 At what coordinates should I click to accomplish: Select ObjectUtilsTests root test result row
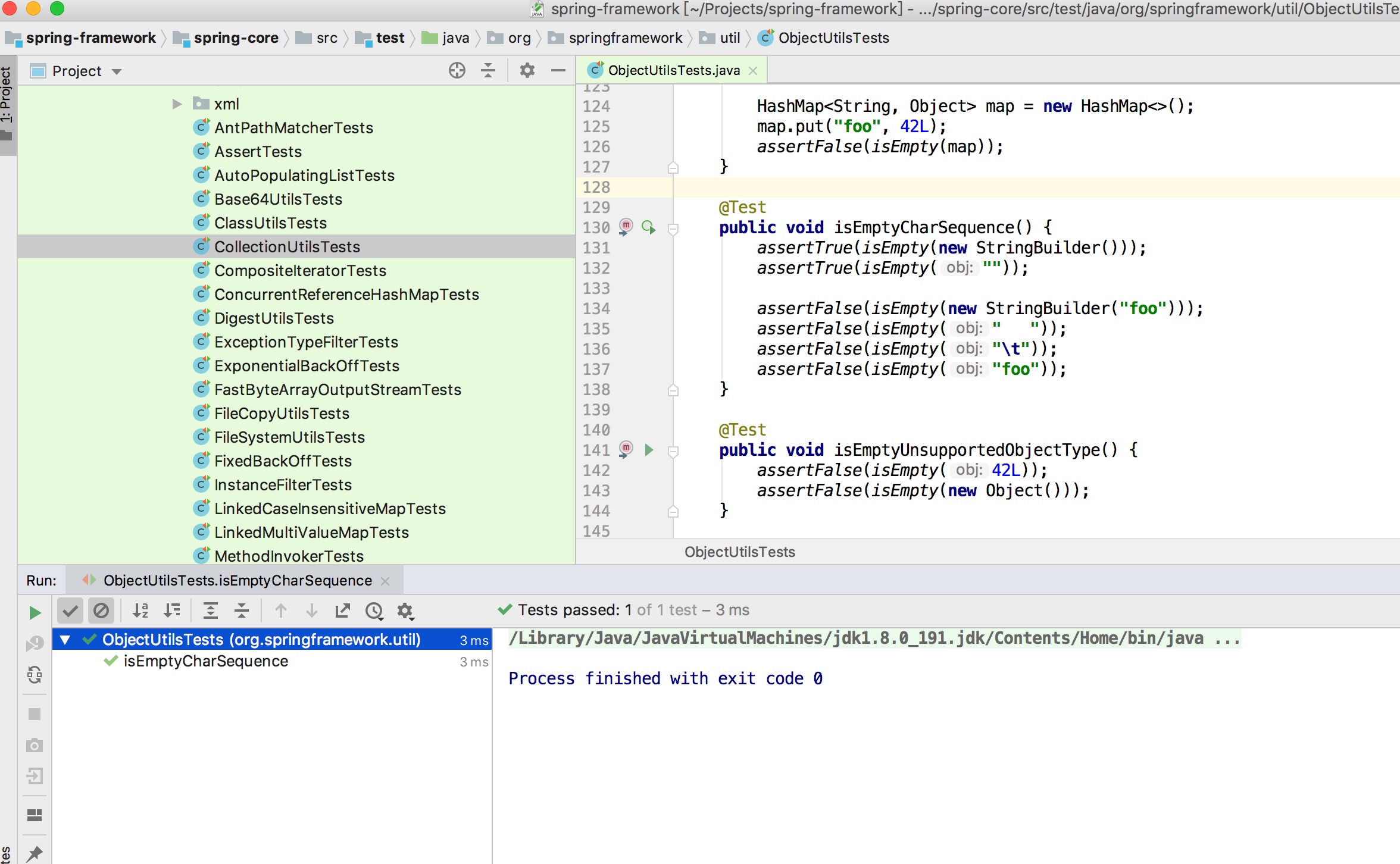[x=272, y=640]
